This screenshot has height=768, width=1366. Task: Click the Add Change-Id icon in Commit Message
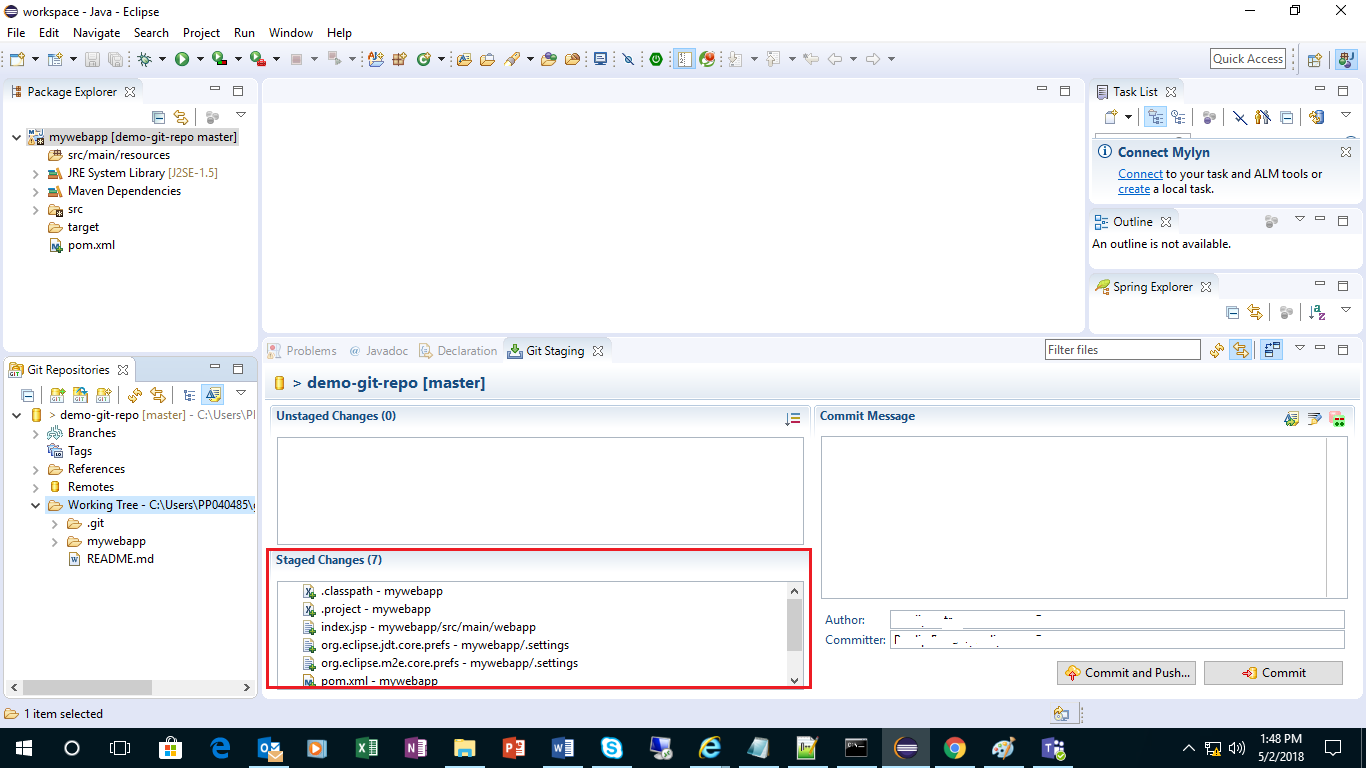[x=1337, y=419]
